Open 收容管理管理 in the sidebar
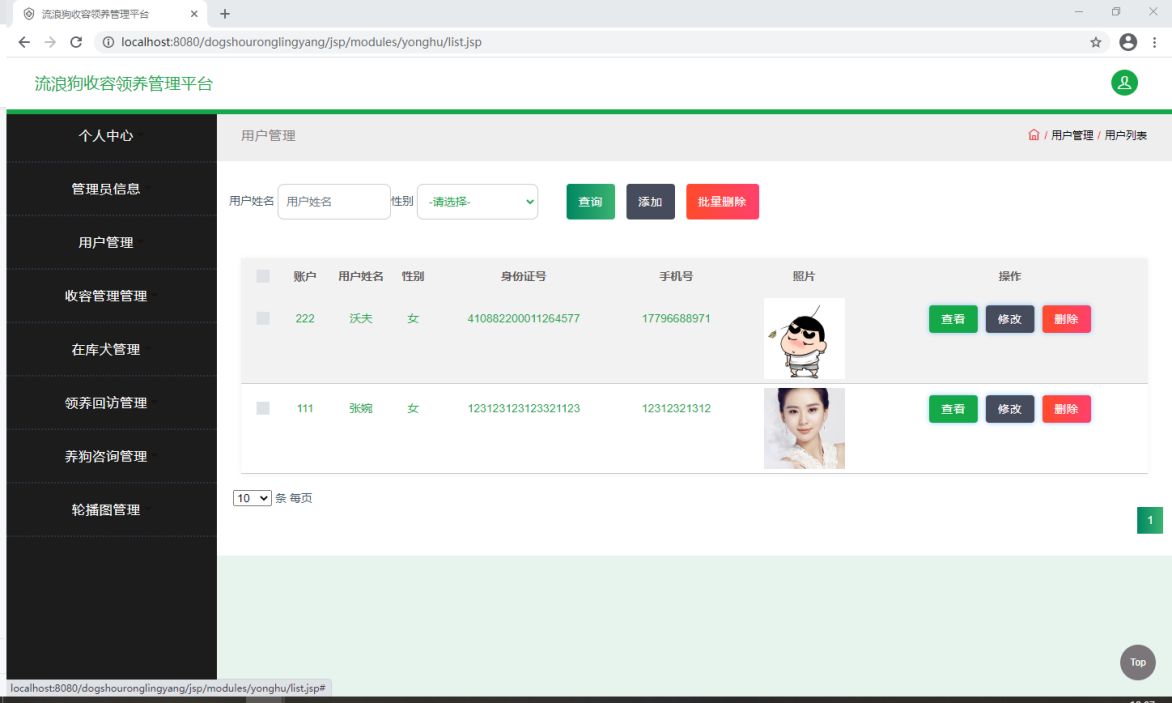 click(x=105, y=296)
